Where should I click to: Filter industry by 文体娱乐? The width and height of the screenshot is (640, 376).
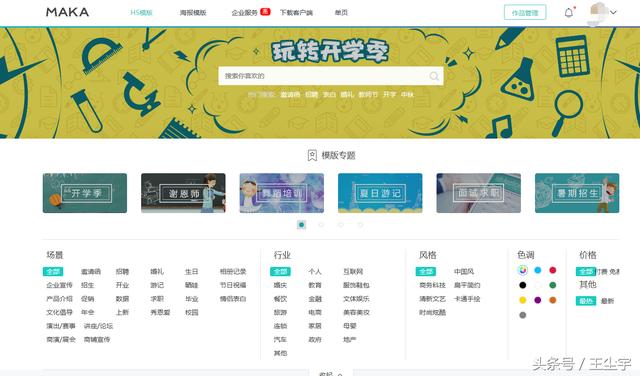tap(356, 299)
